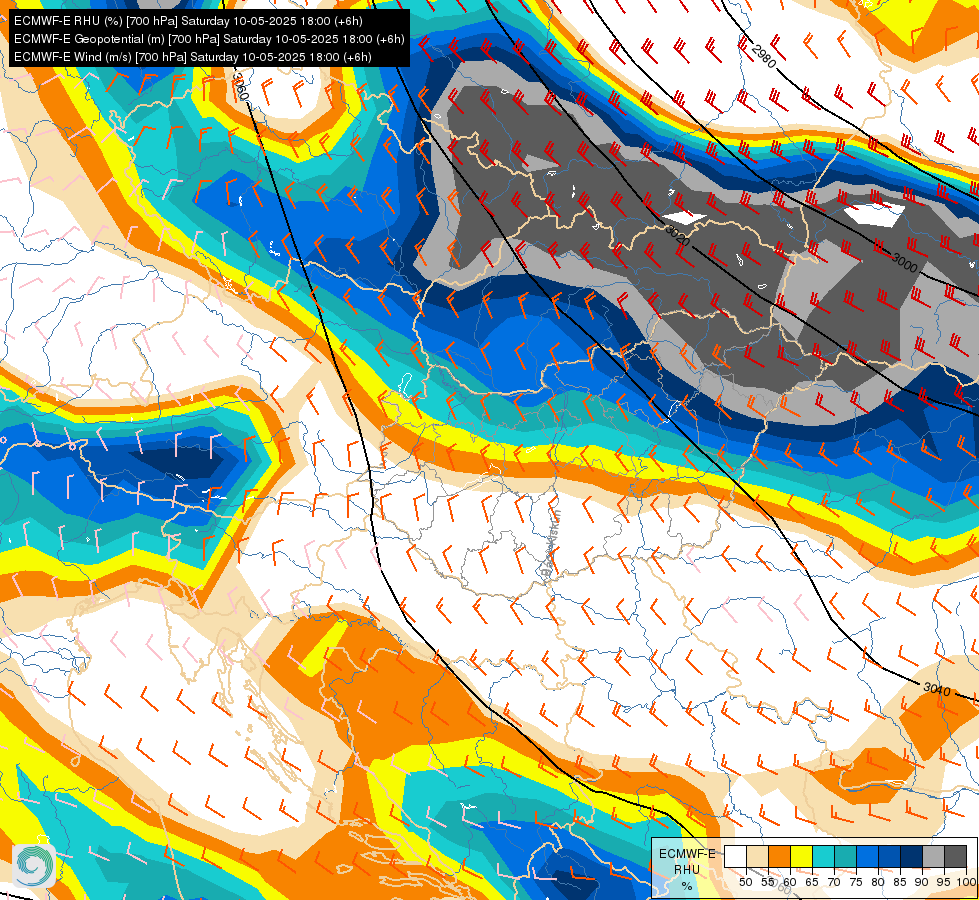The image size is (979, 900).
Task: Click the RHU label in the legend
Action: 687,870
